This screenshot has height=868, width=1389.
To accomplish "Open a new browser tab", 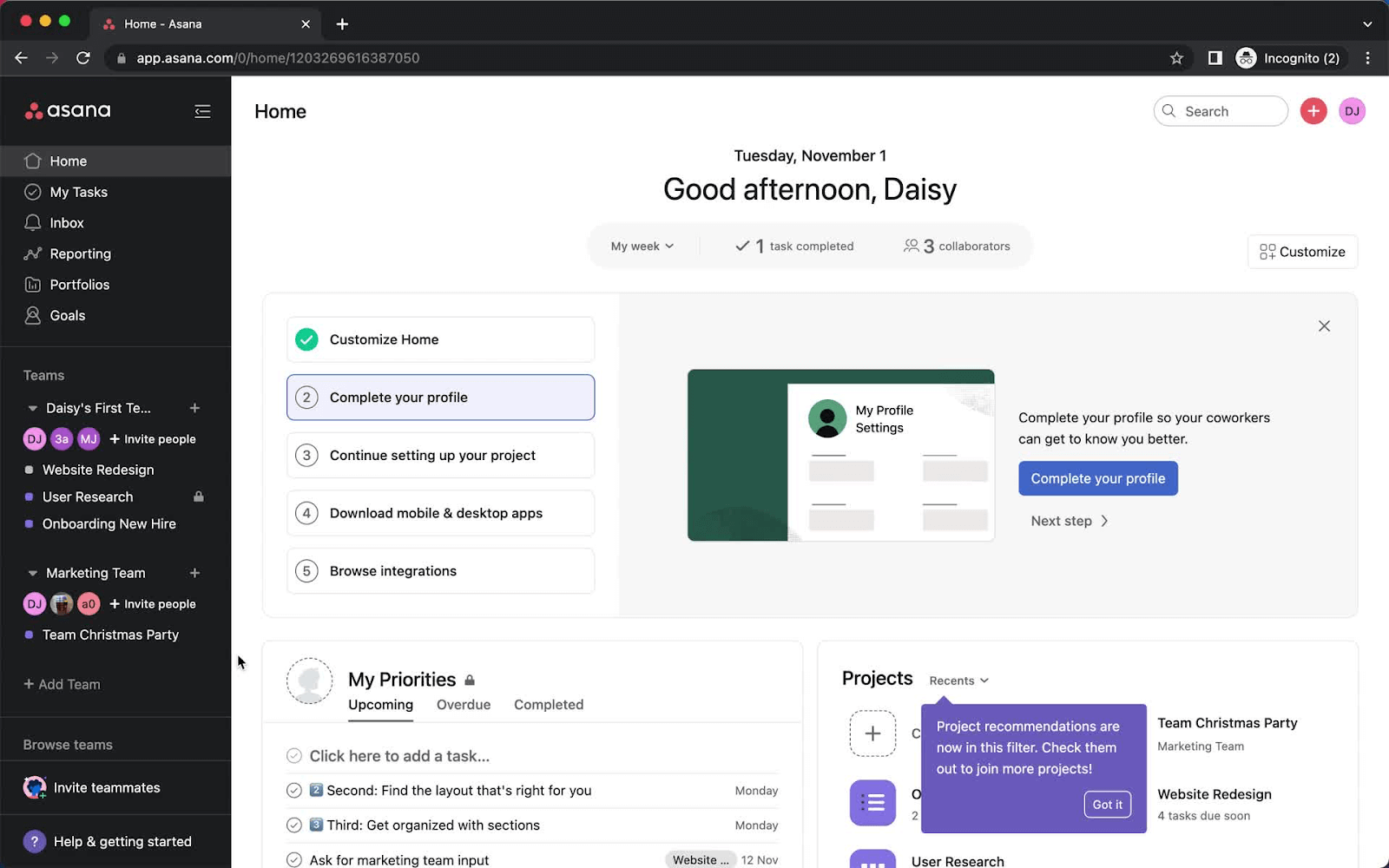I will tap(342, 24).
